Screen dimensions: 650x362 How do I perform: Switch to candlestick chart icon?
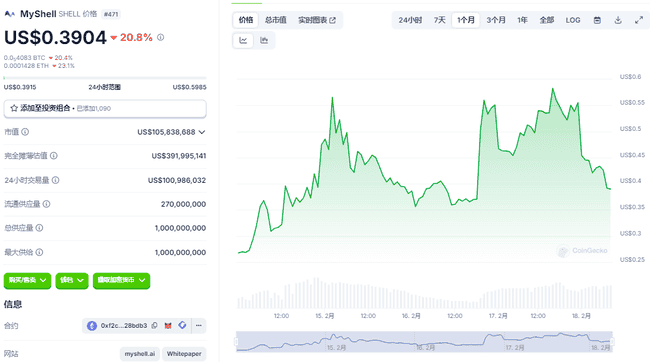(x=264, y=40)
